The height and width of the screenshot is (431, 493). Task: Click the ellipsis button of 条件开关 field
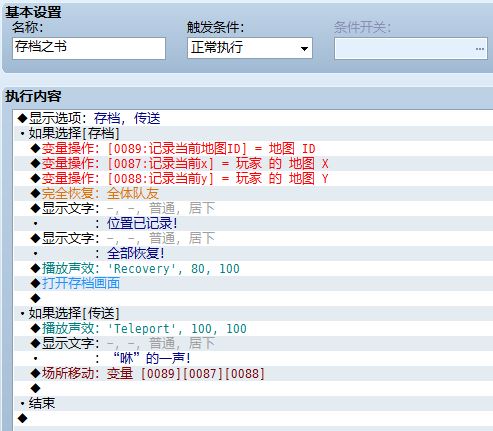(480, 49)
